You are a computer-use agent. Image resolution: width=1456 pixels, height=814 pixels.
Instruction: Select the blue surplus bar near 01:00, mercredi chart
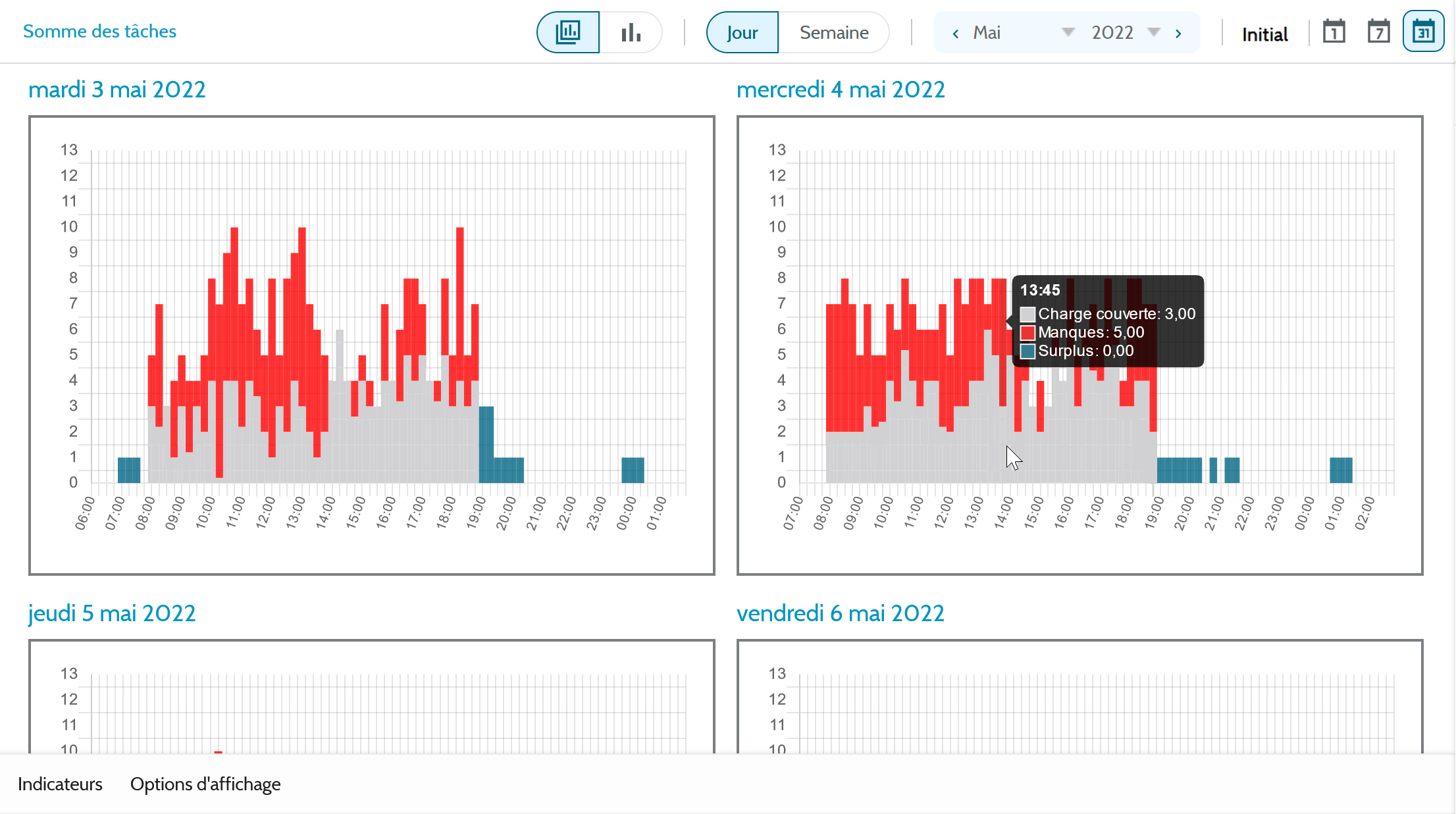1341,470
